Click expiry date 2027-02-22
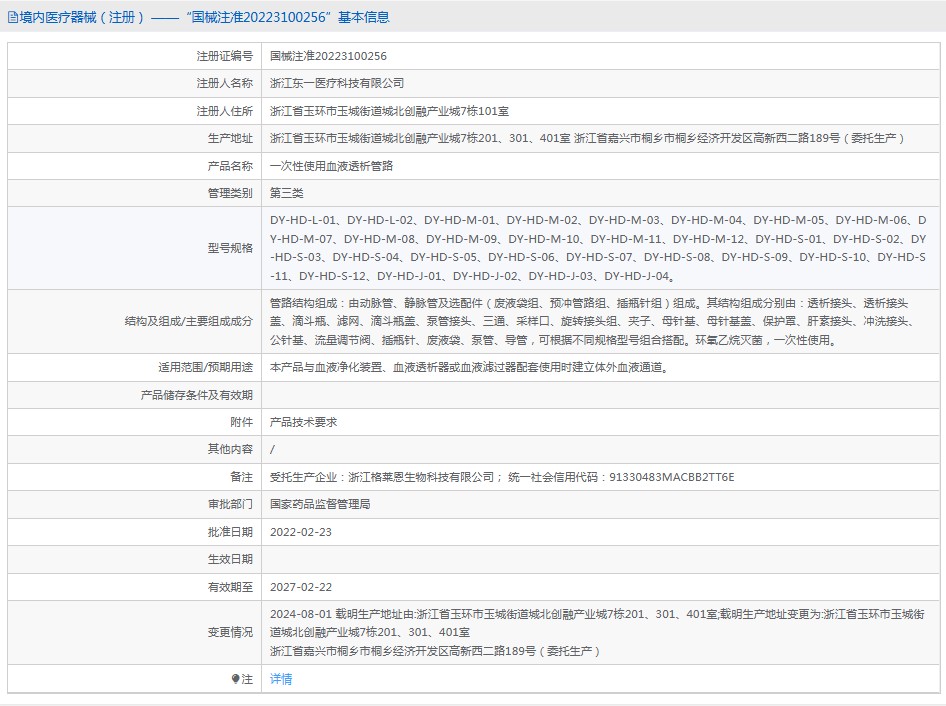 click(x=300, y=587)
